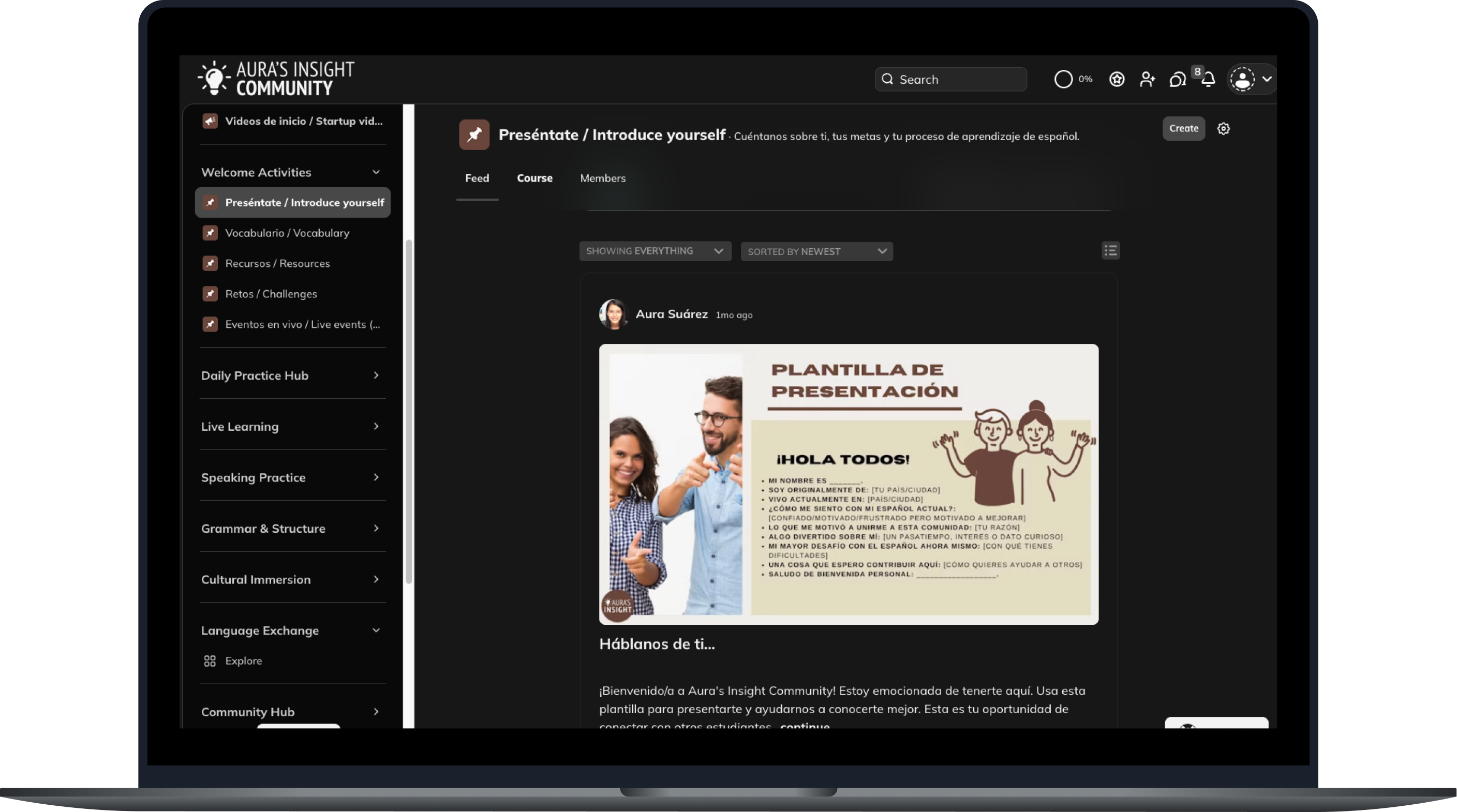
Task: Open the Explore grid icon under Language Exchange
Action: coord(210,660)
